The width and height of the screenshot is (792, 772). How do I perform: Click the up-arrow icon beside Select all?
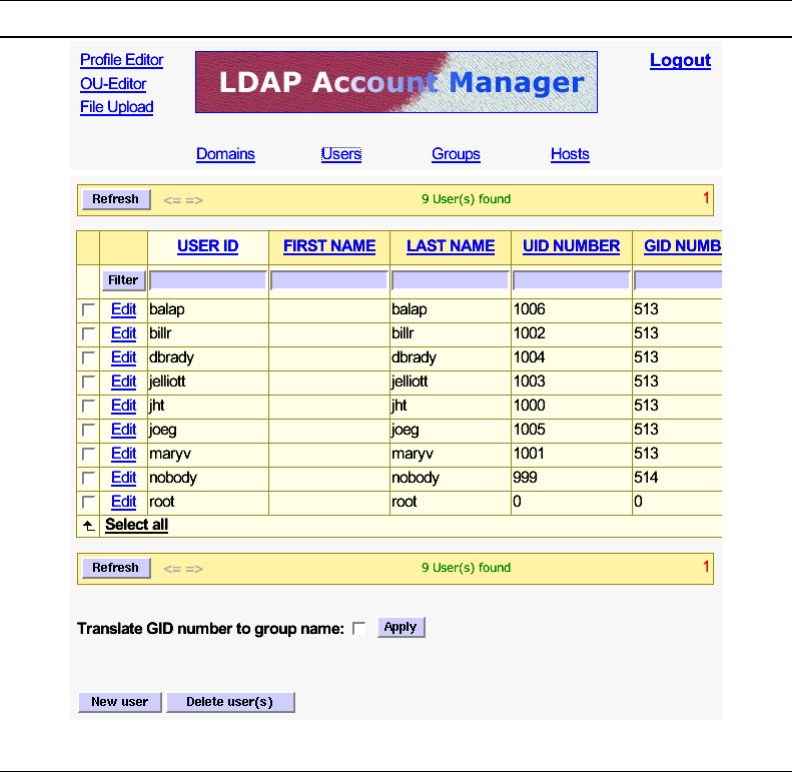pyautogui.click(x=88, y=526)
